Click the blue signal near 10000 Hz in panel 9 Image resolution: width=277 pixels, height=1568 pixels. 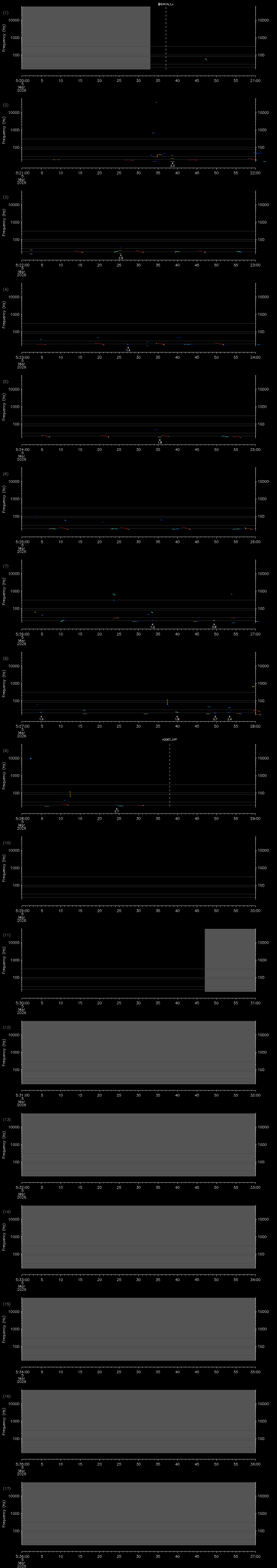click(31, 758)
